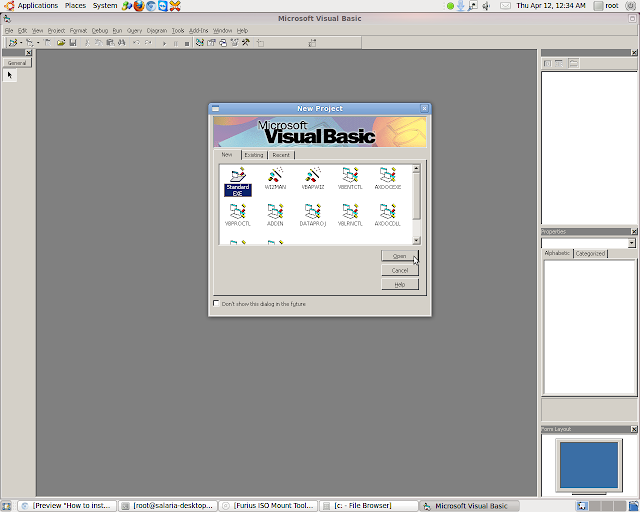Select the VBAPWIZ application wizard icon
The height and width of the screenshot is (512, 640).
(x=313, y=178)
